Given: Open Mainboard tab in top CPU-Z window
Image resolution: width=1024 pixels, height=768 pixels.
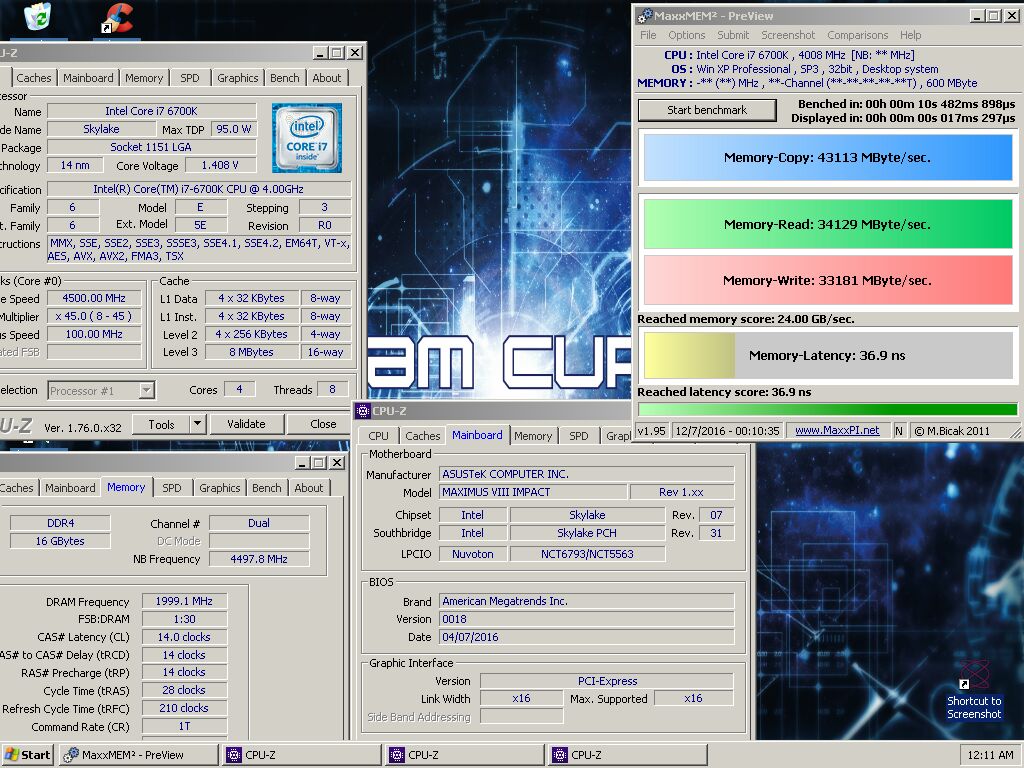Looking at the screenshot, I should click(88, 78).
